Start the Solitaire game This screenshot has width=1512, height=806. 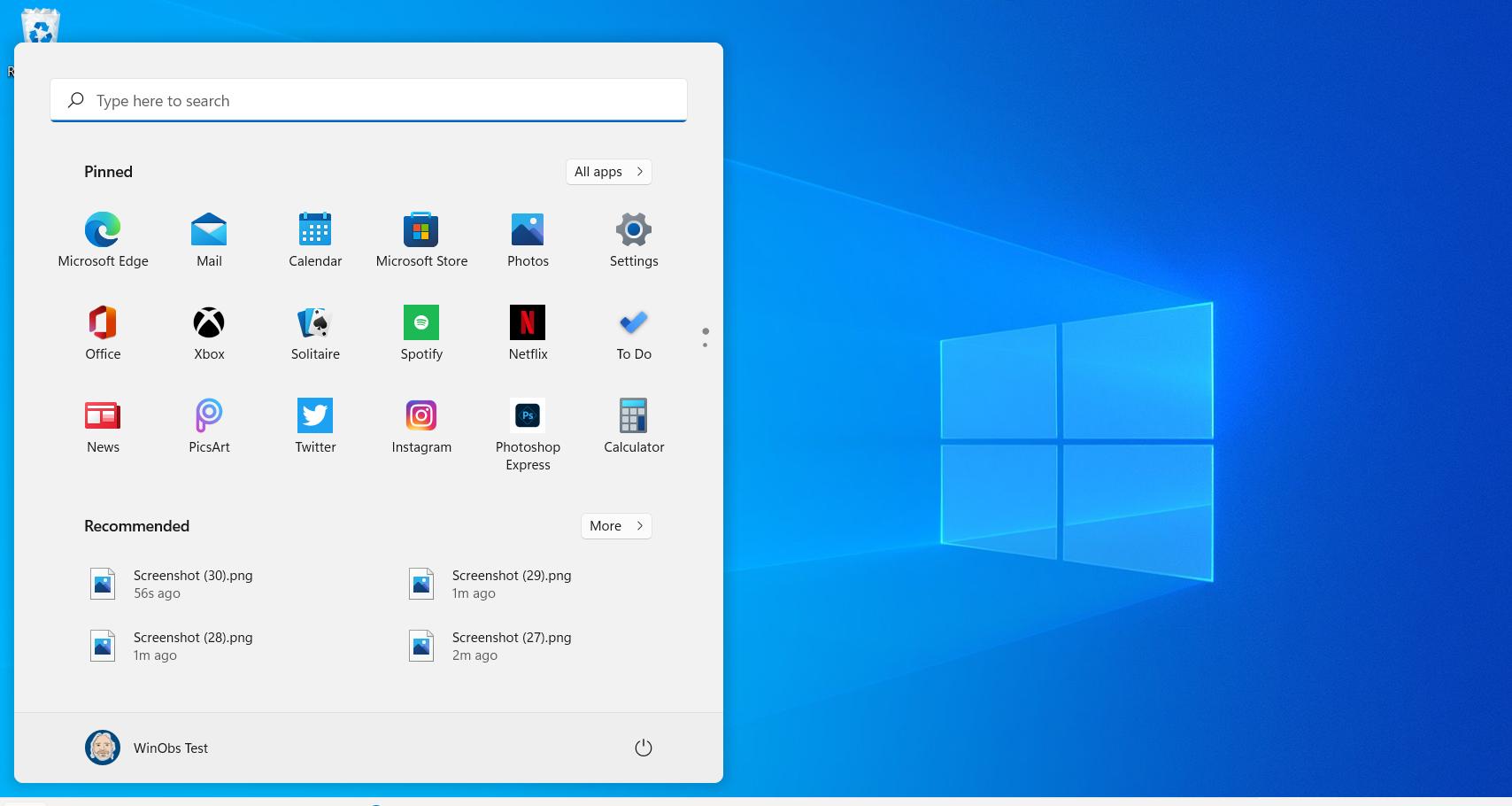(x=315, y=333)
